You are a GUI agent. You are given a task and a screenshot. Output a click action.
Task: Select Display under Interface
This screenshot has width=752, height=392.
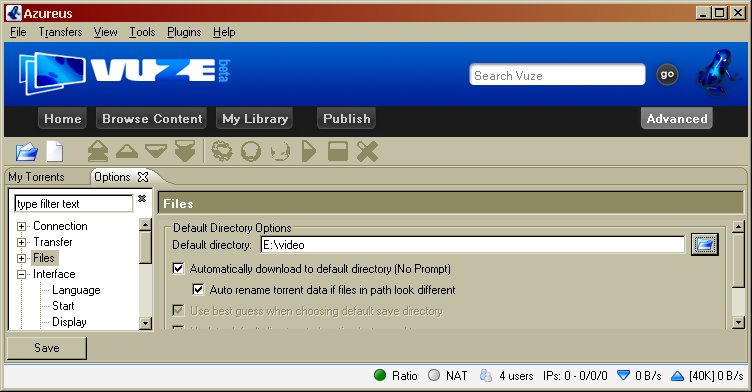tap(70, 322)
